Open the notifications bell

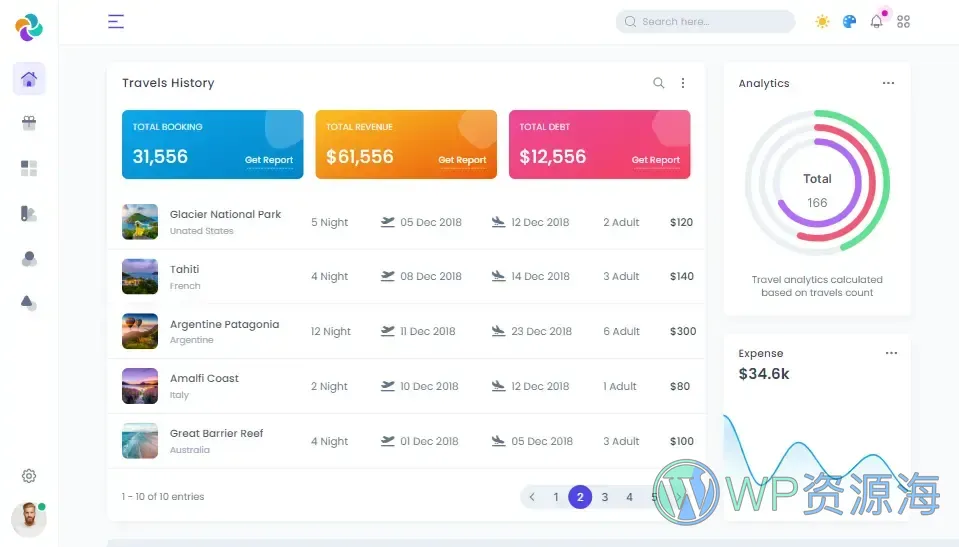pyautogui.click(x=876, y=21)
